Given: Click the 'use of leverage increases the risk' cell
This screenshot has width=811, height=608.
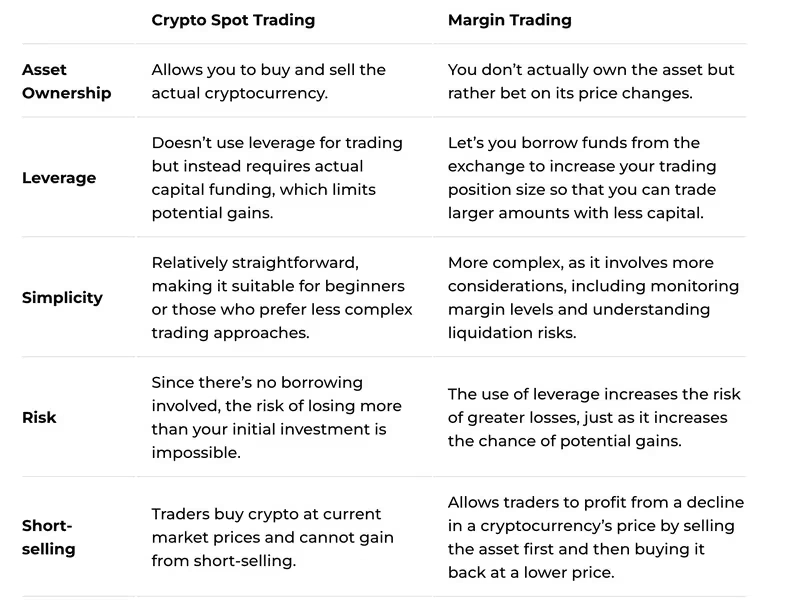Looking at the screenshot, I should [x=594, y=417].
